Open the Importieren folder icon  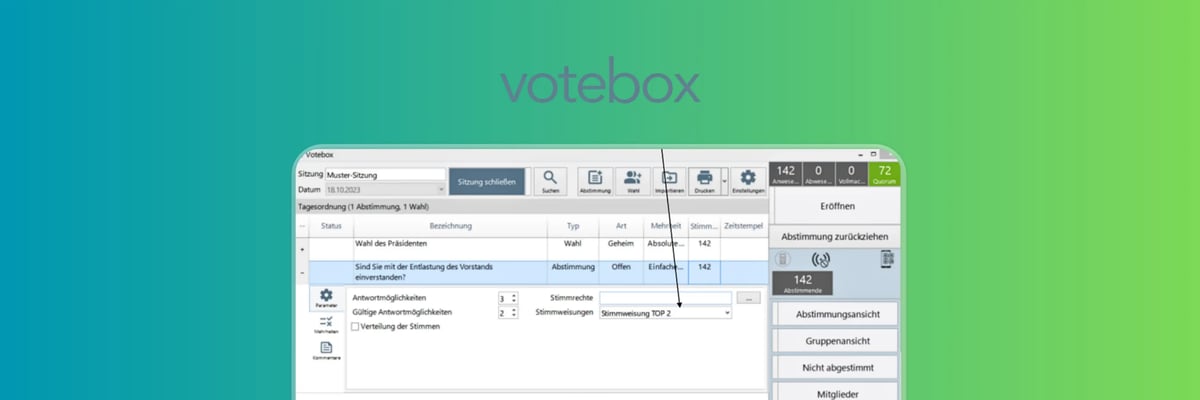tap(669, 181)
